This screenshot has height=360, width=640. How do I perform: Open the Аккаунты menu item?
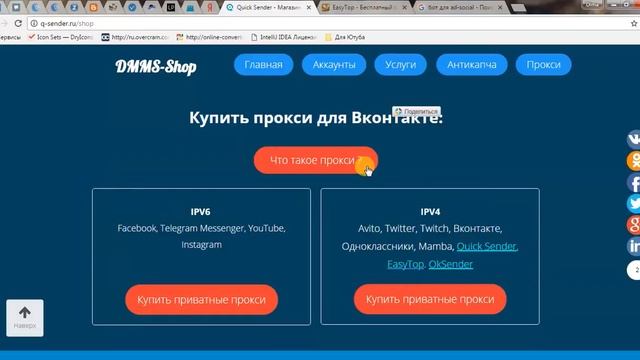334,64
